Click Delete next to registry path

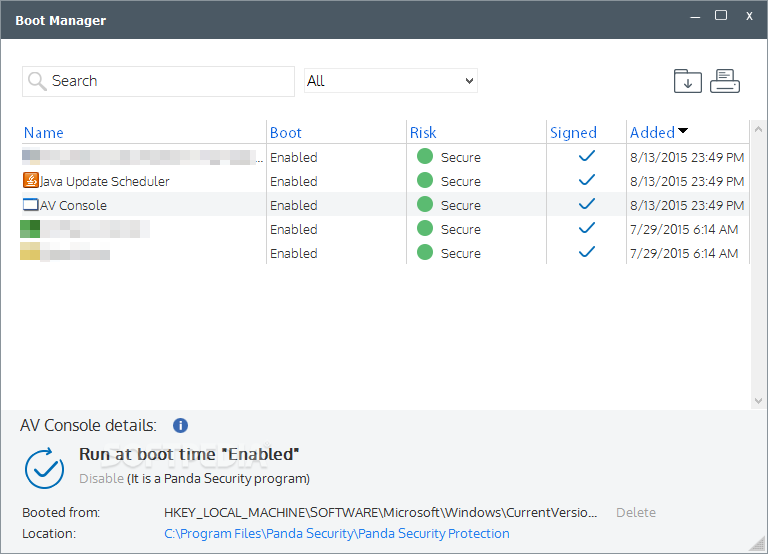(636, 512)
